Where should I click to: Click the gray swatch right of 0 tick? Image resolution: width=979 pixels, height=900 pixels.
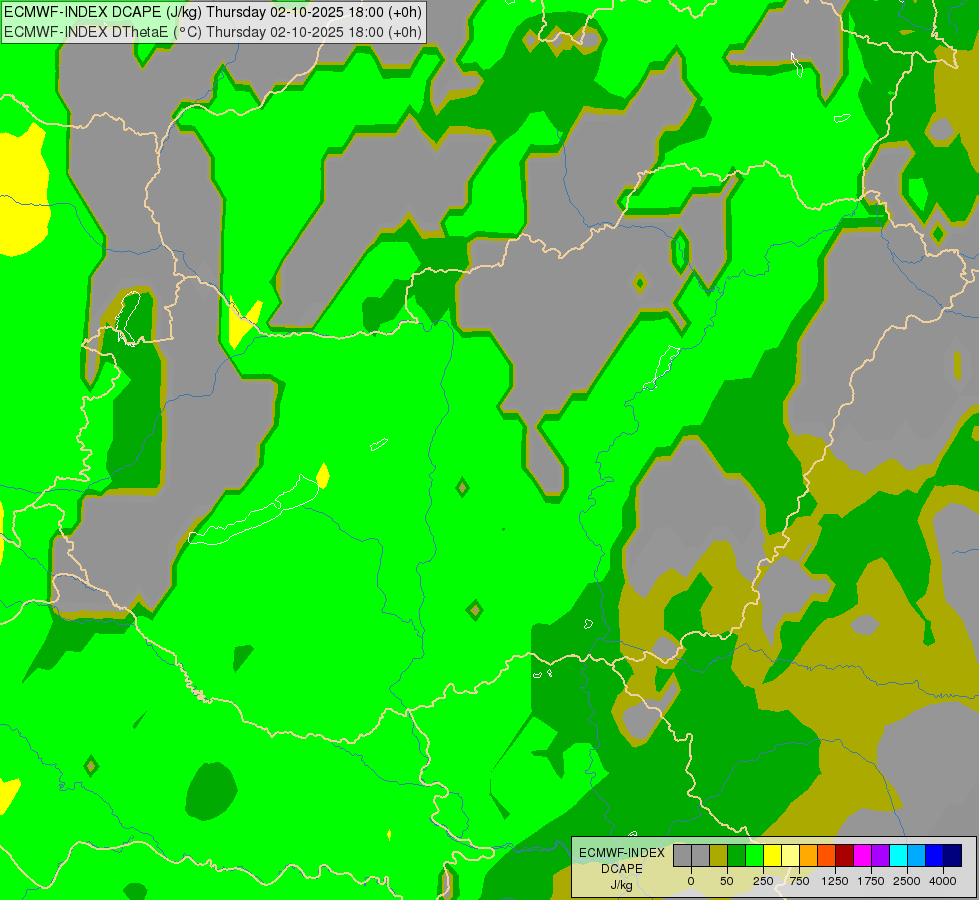coord(701,855)
